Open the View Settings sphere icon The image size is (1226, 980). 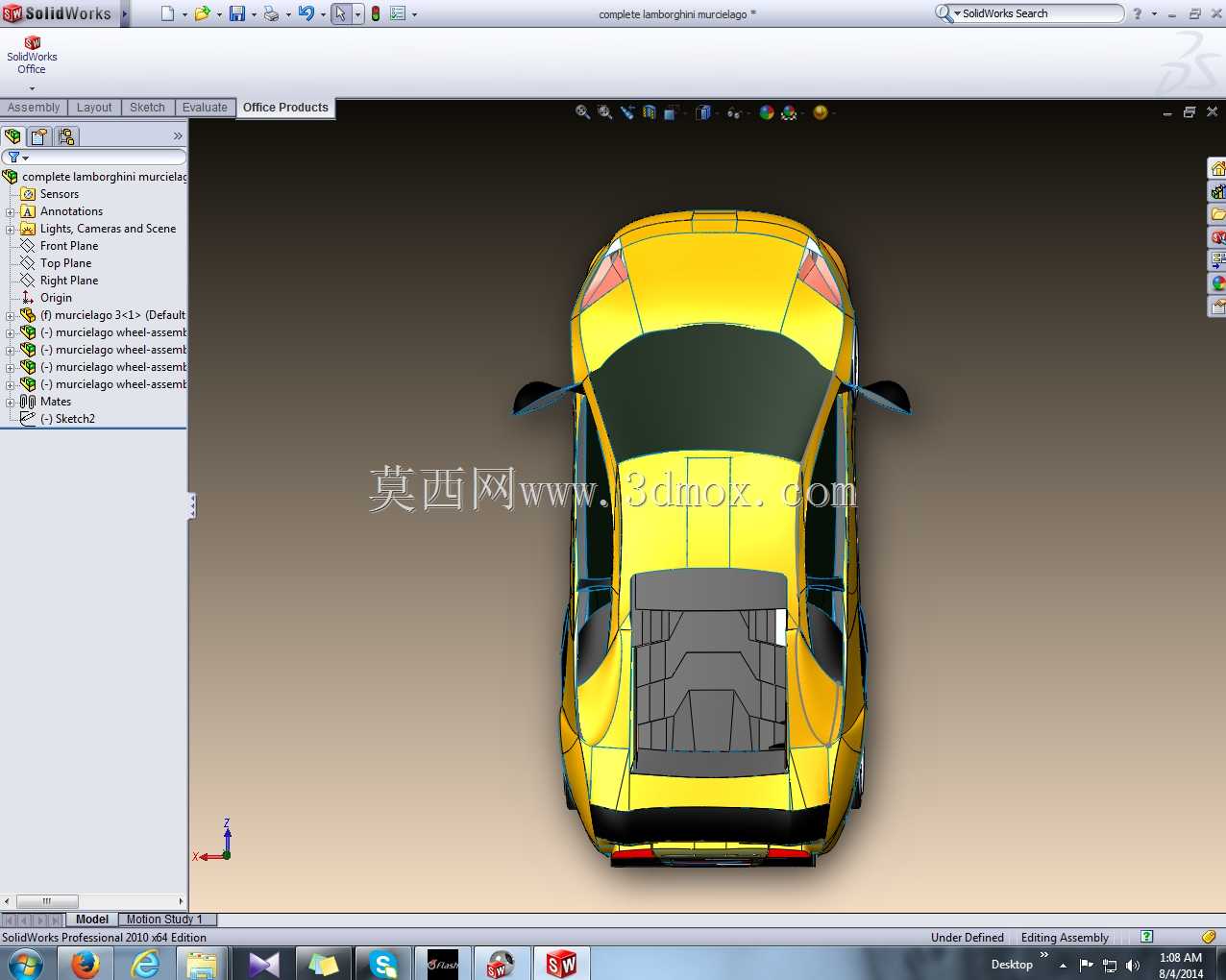tap(820, 112)
